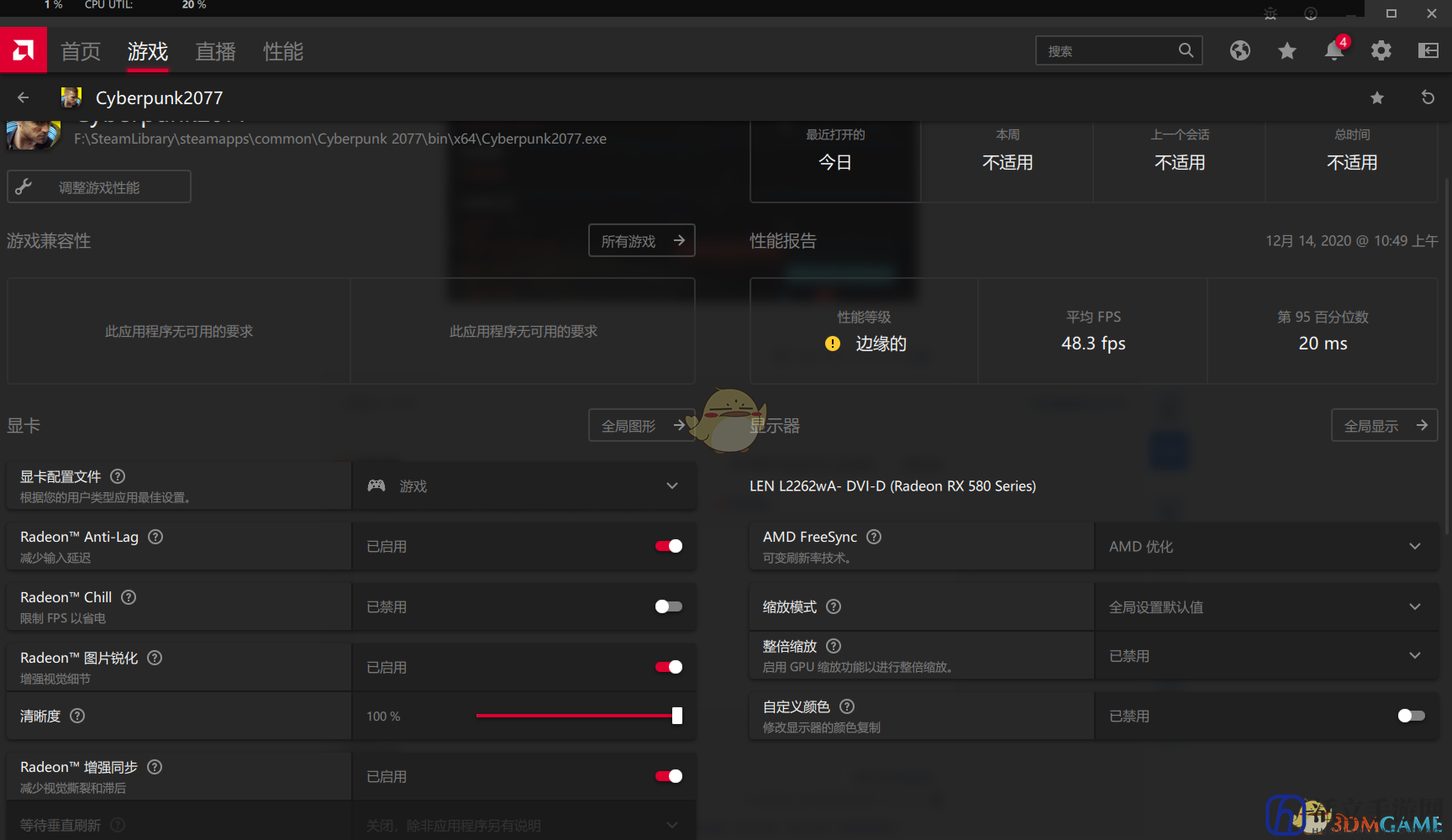Expand 等待垂直刷新 dropdown
Image resolution: width=1452 pixels, height=840 pixels.
click(x=524, y=825)
